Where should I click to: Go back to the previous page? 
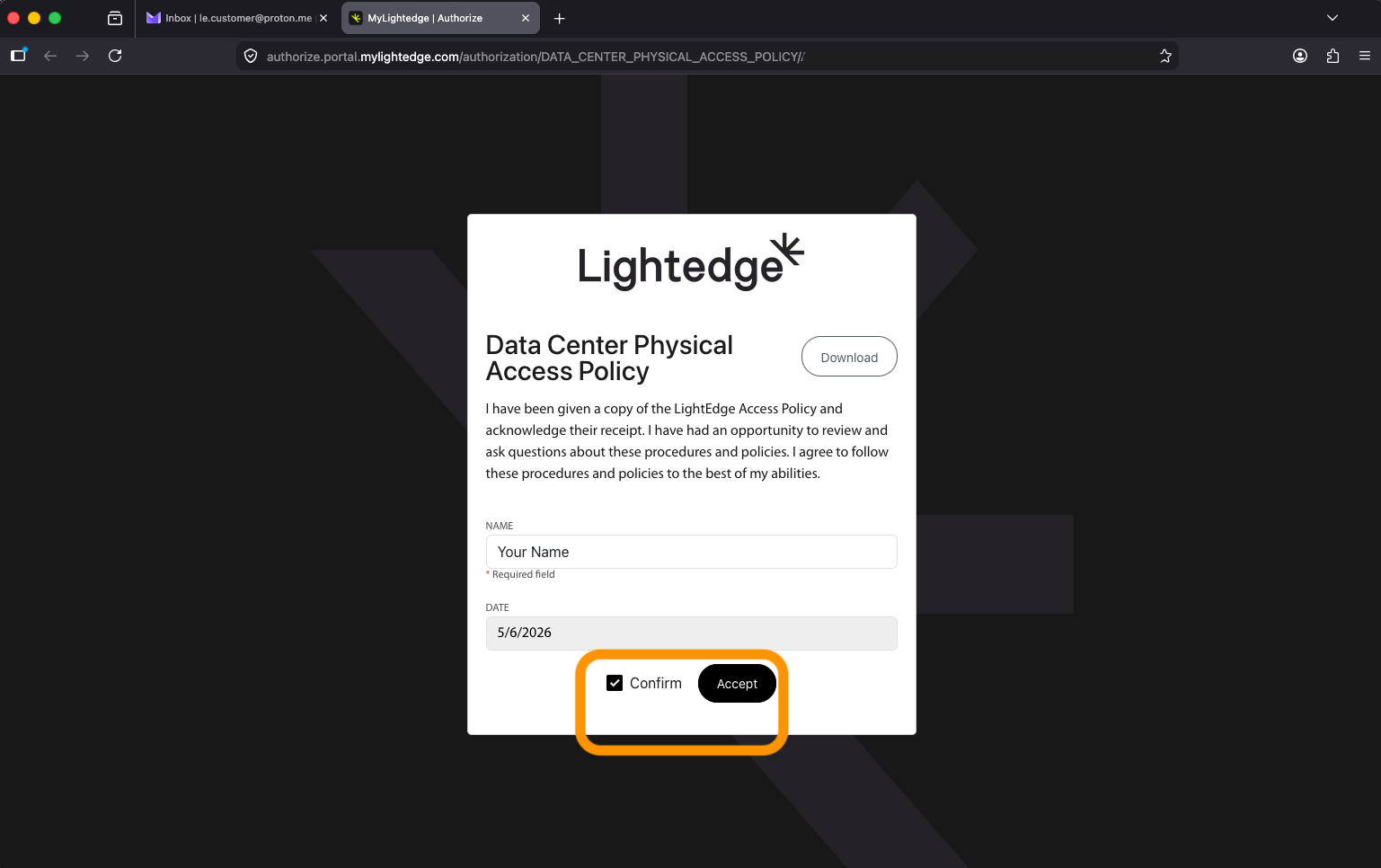[x=50, y=56]
